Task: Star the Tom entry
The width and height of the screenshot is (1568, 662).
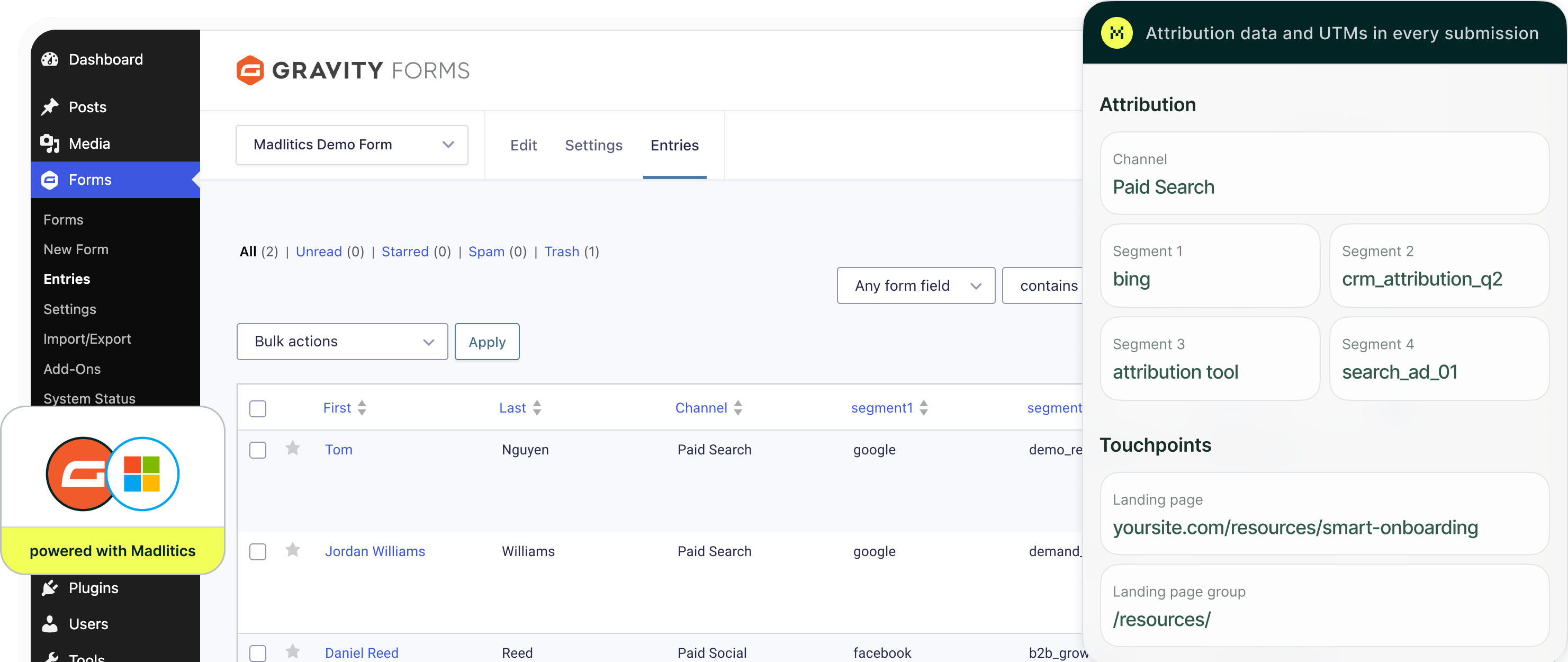Action: (x=293, y=448)
